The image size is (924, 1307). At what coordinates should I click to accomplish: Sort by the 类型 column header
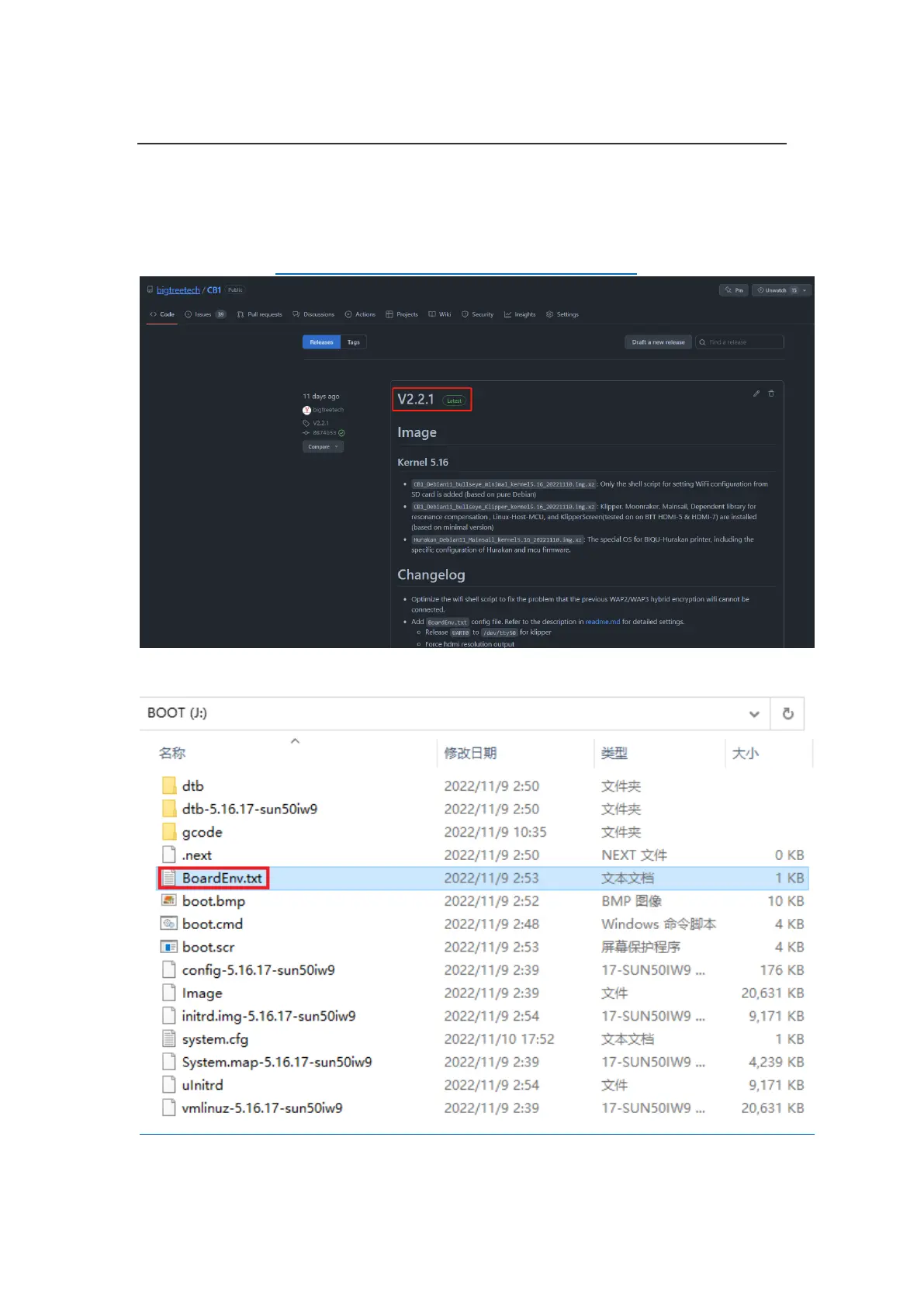pos(614,754)
